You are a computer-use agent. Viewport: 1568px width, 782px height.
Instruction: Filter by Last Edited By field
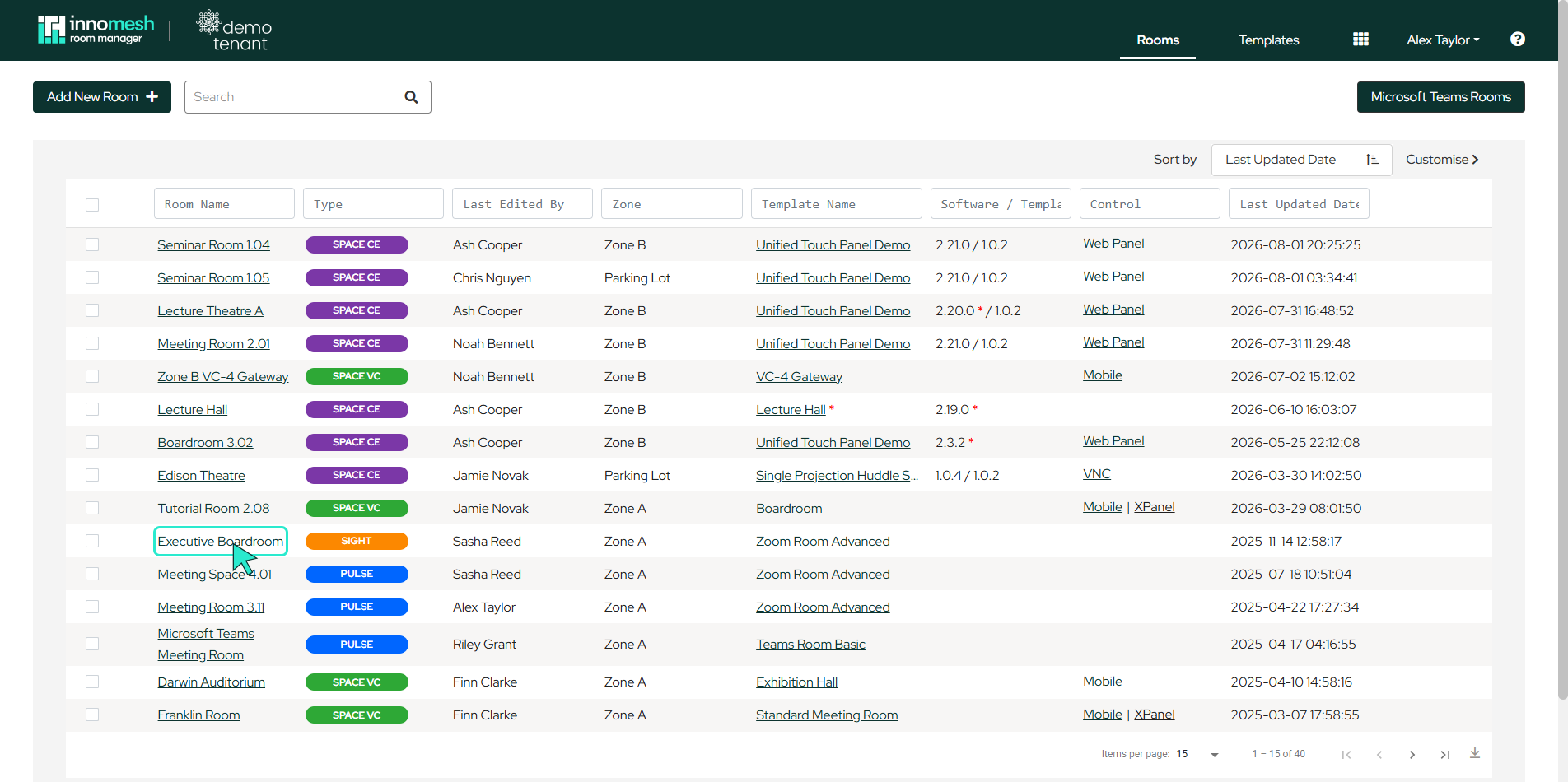522,204
